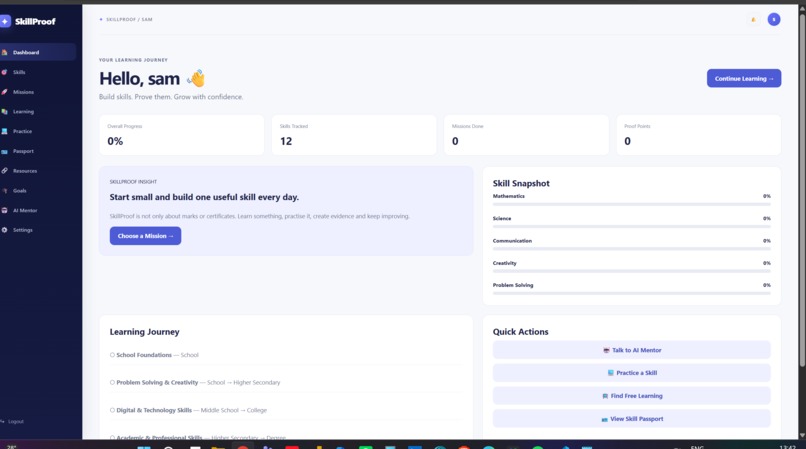
Task: Click the 'Skill Snapshot' heading
Action: [521, 183]
